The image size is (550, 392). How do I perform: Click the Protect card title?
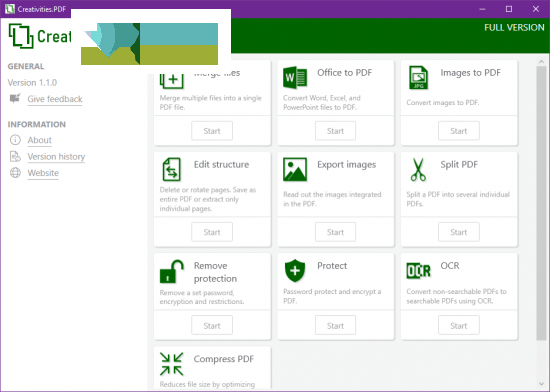click(332, 266)
